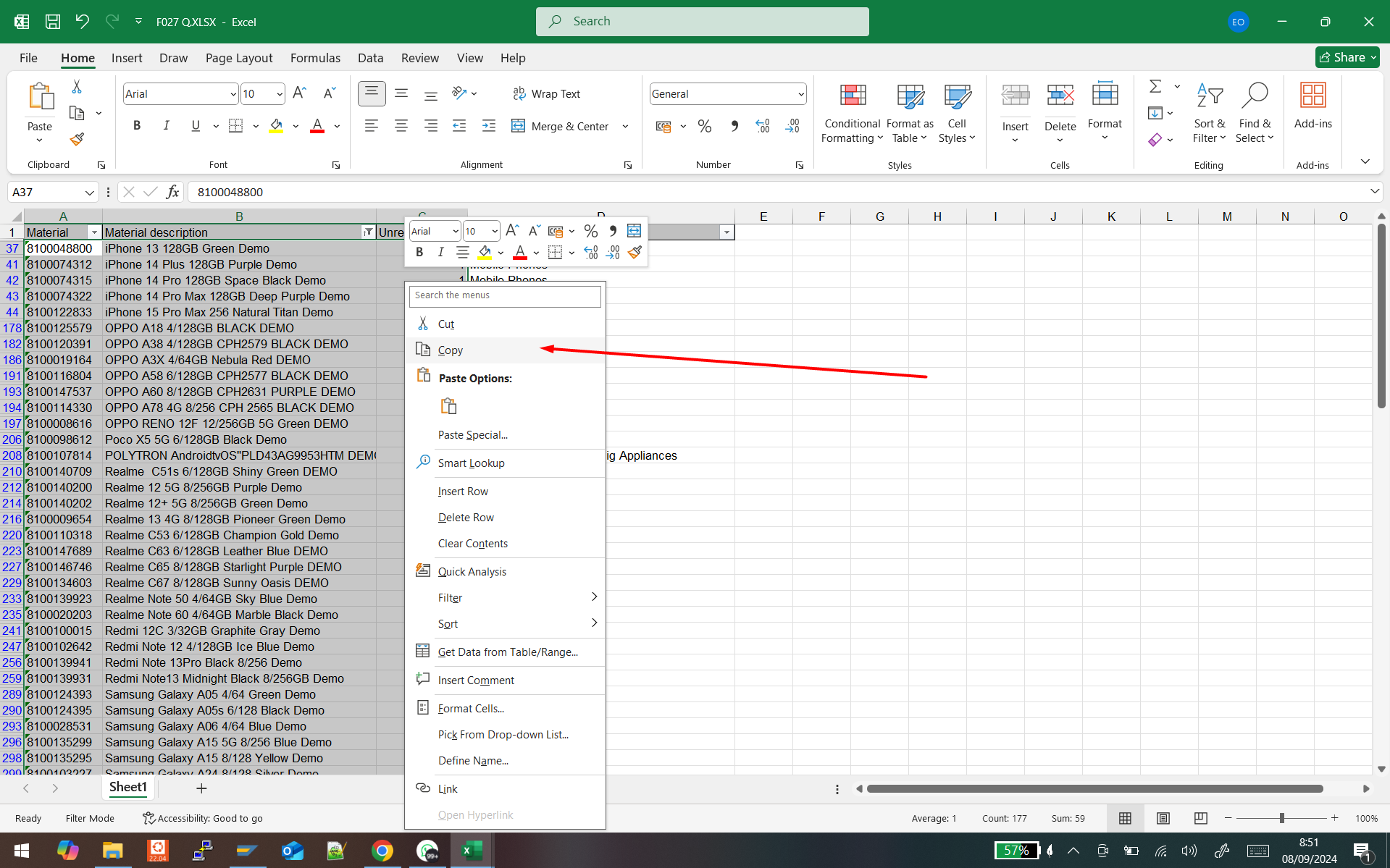The width and height of the screenshot is (1390, 868).
Task: Click the Format Painter icon in Clipboard group
Action: [77, 139]
